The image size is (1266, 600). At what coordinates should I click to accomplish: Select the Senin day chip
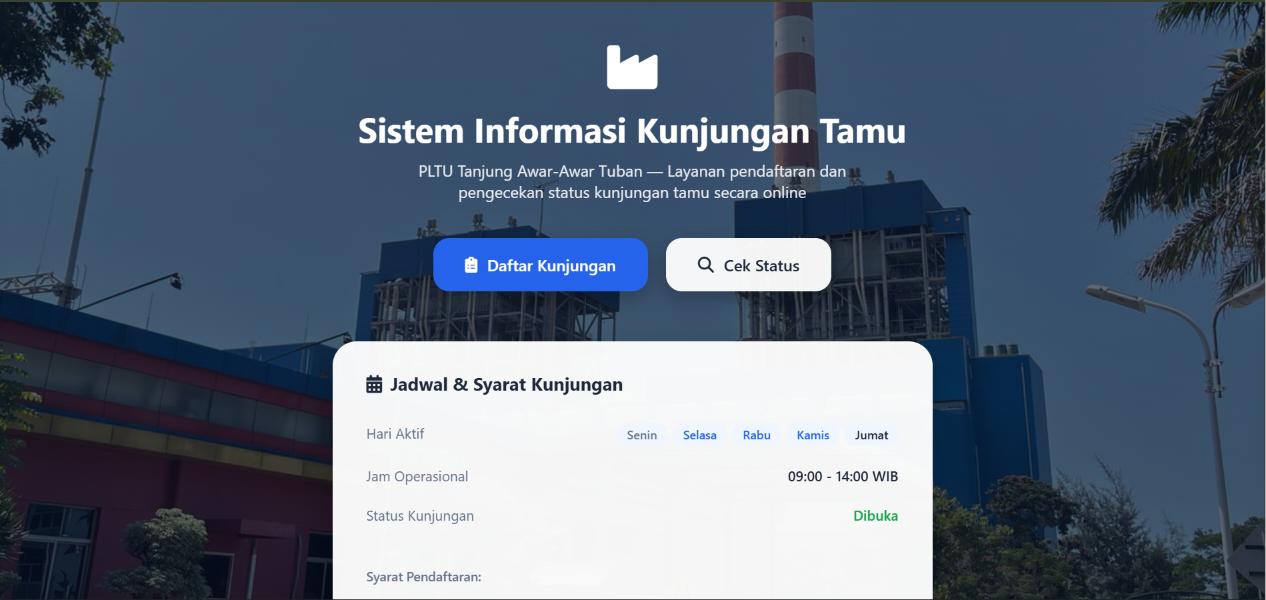click(x=642, y=435)
